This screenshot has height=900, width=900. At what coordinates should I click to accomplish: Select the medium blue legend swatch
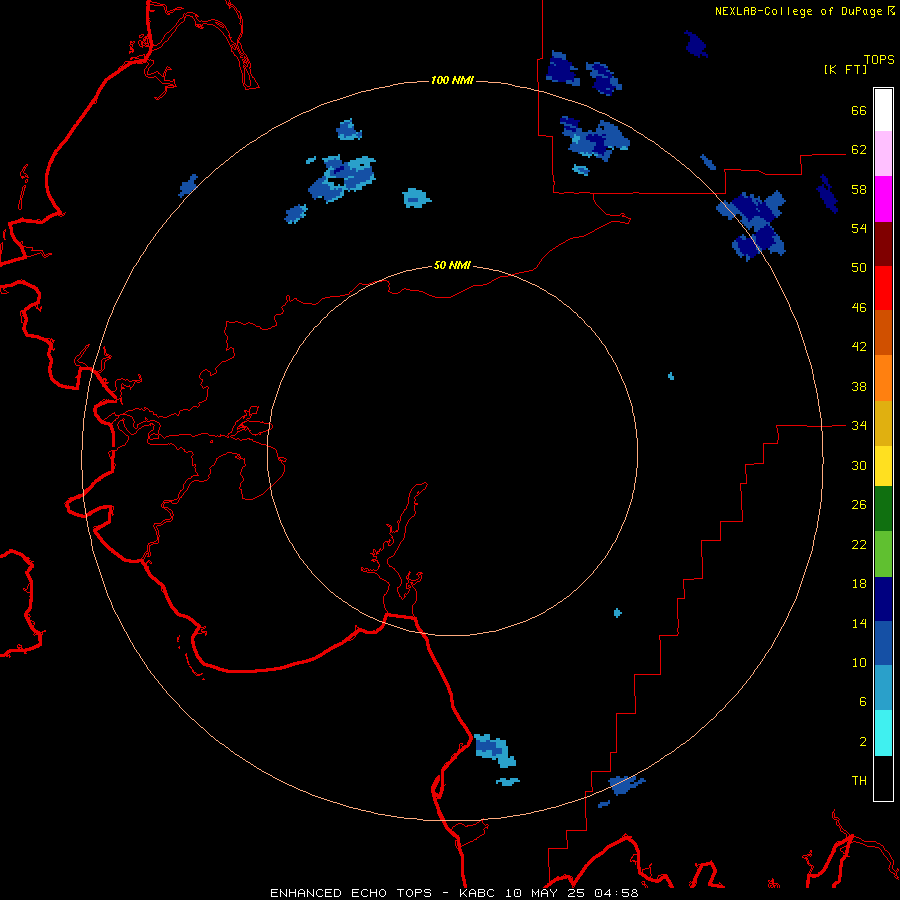coord(883,643)
